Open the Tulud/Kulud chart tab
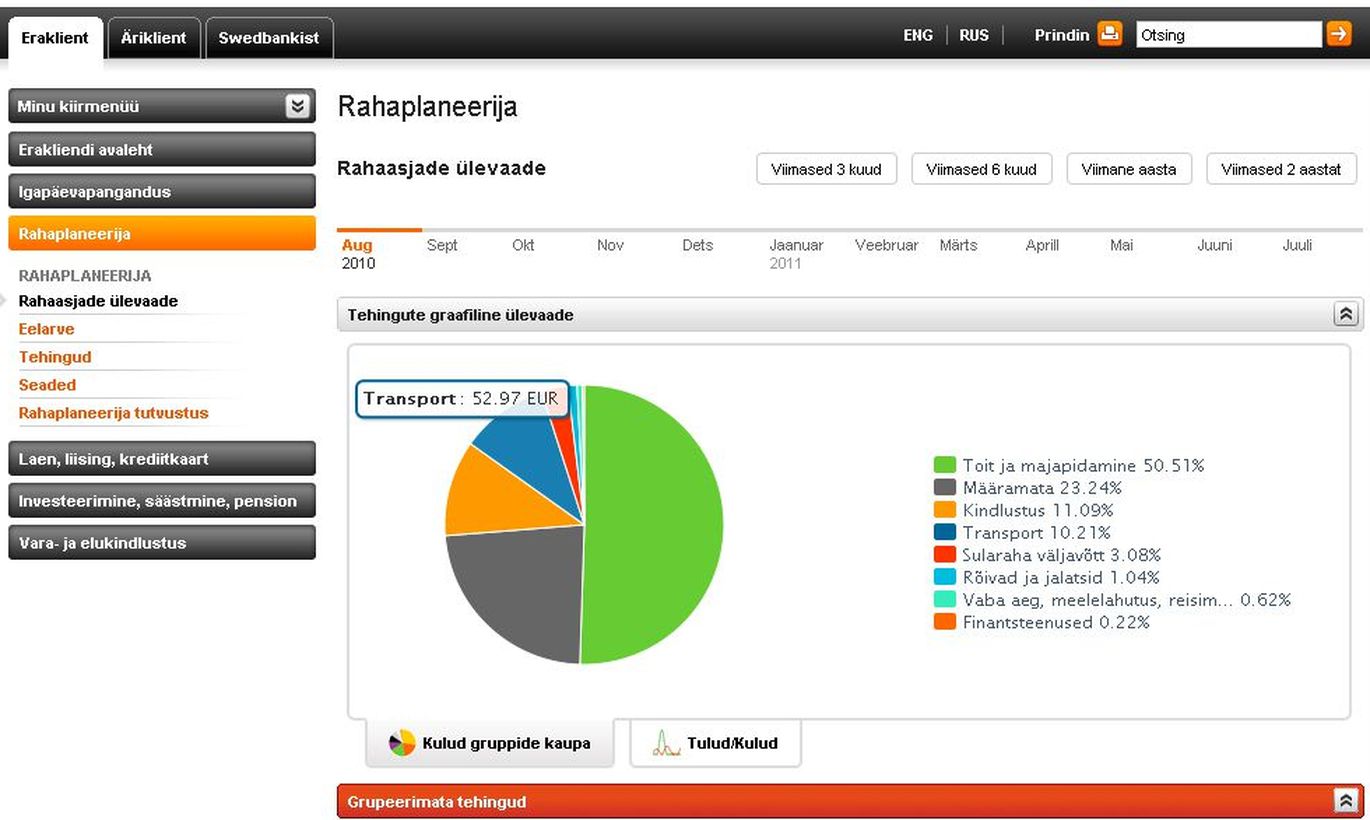Screen dimensions: 1370x820 tap(716, 743)
